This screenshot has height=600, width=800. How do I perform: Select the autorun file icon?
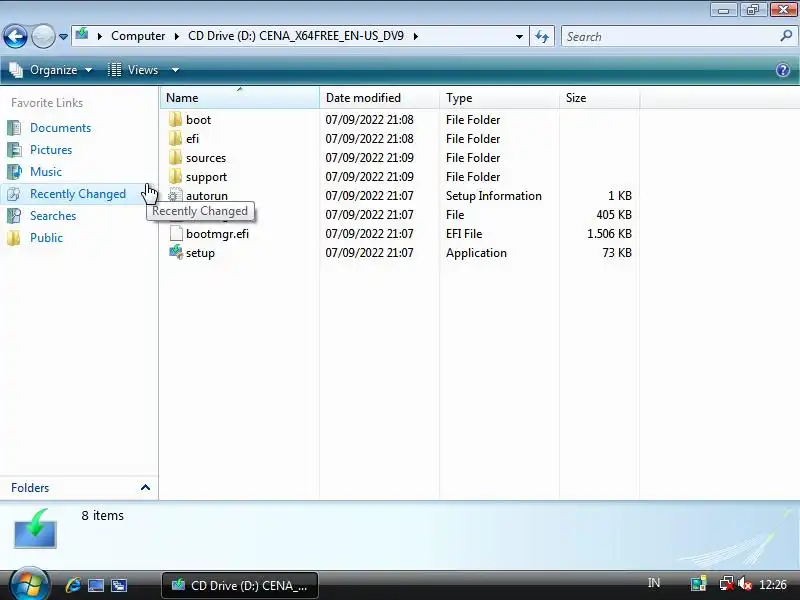coord(176,195)
